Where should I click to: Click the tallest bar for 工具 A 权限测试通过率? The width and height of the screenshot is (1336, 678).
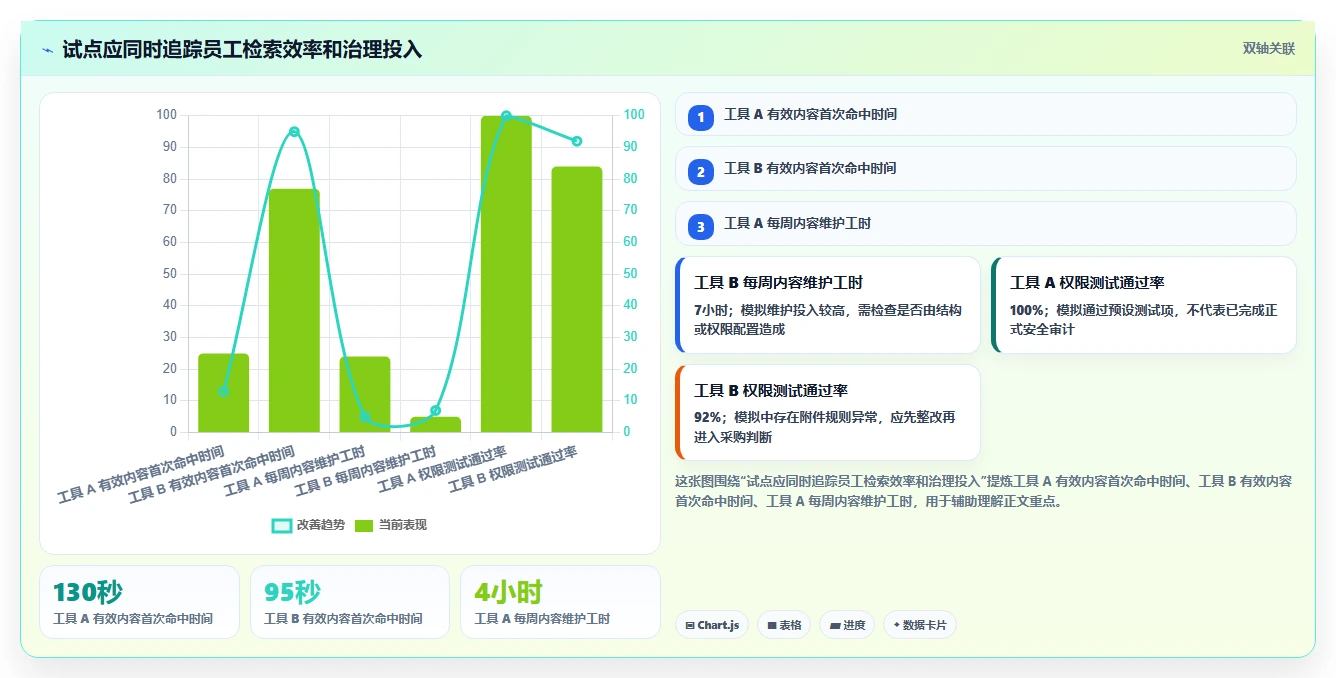506,274
